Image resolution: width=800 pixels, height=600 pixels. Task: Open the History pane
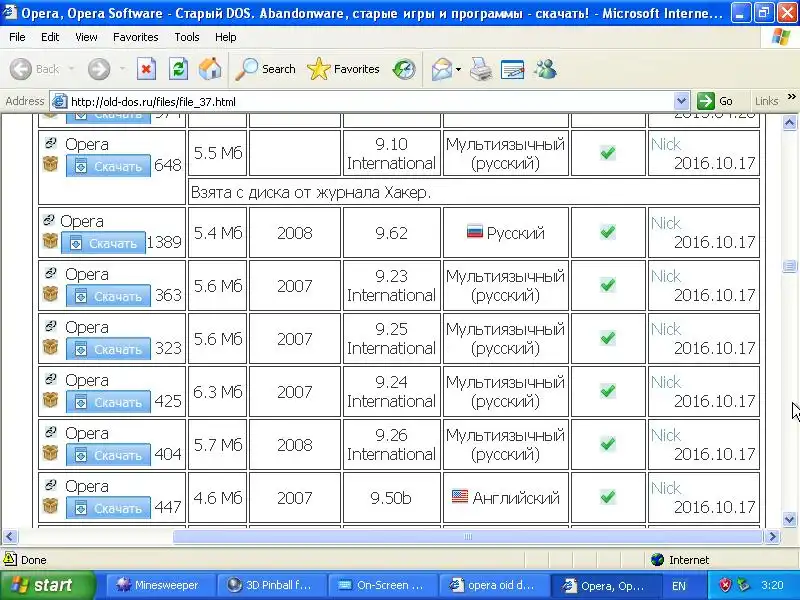tap(404, 69)
